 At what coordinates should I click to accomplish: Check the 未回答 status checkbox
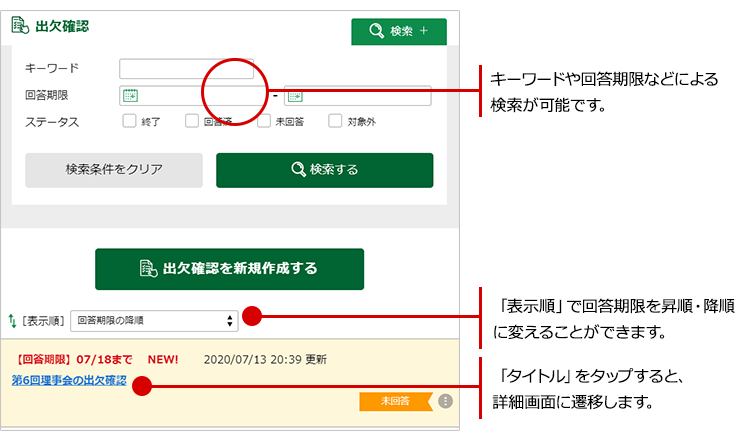(264, 122)
